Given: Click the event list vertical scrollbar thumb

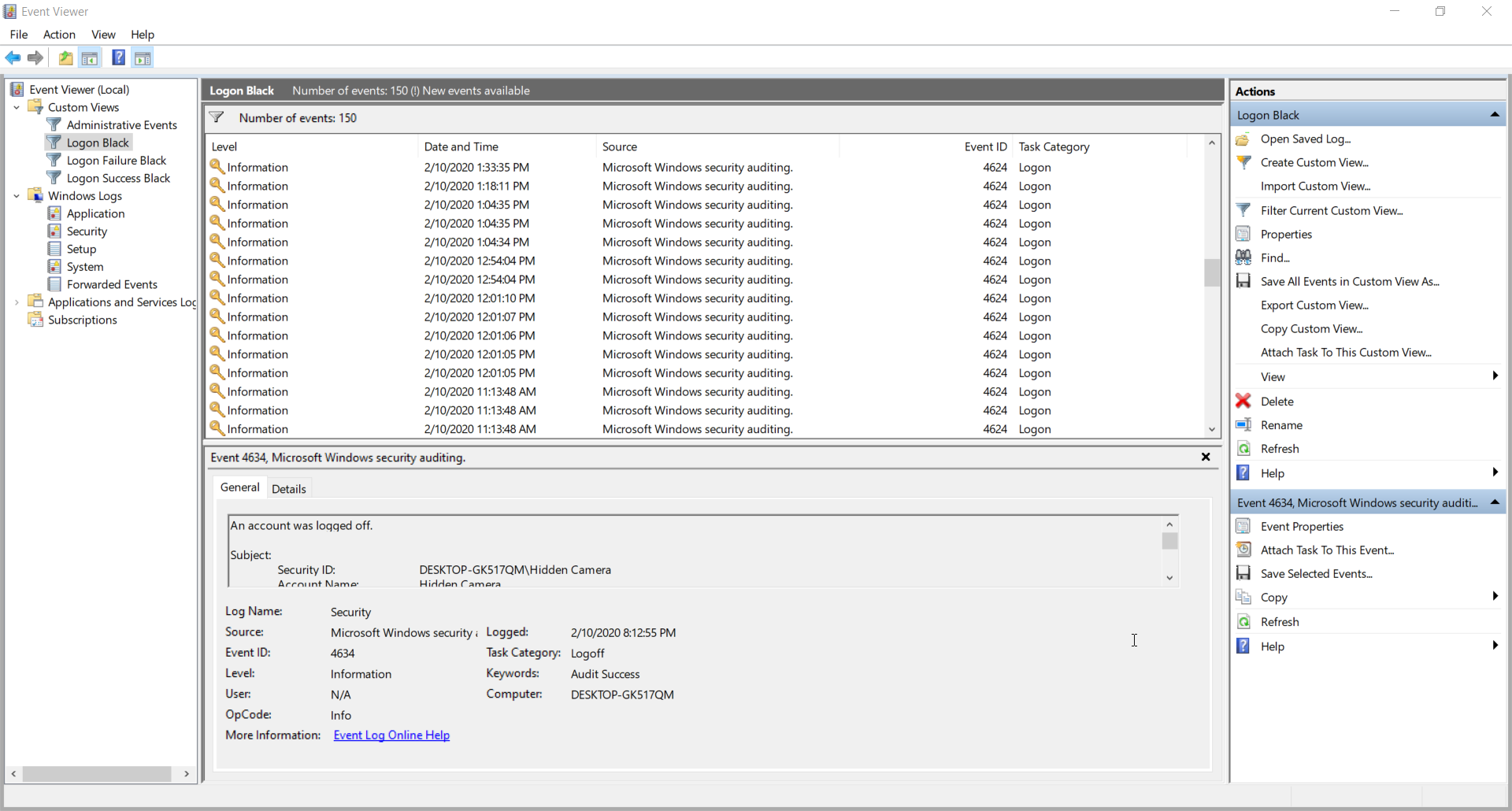Looking at the screenshot, I should coord(1212,273).
